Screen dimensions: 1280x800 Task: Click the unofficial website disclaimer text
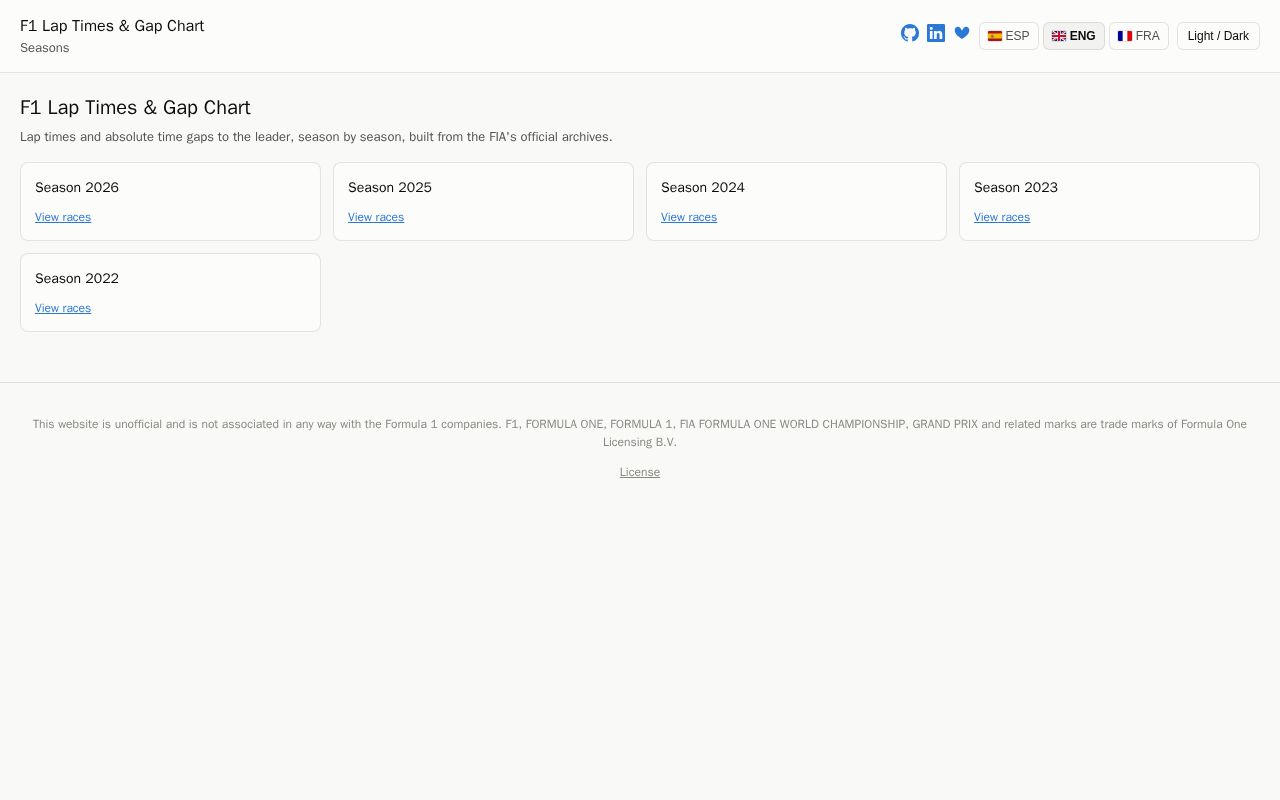(640, 433)
